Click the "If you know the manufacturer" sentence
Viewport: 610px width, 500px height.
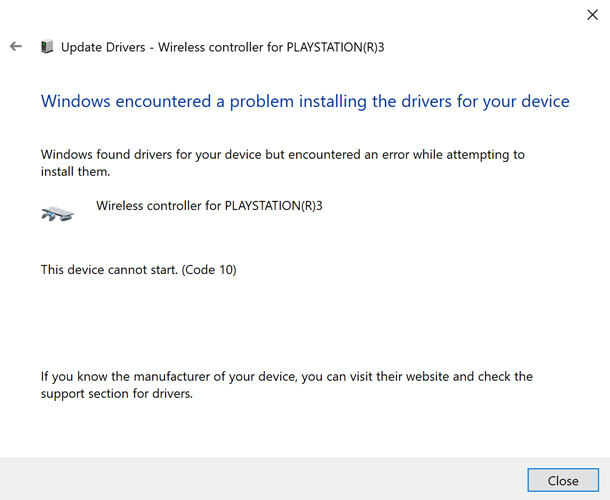coord(287,377)
